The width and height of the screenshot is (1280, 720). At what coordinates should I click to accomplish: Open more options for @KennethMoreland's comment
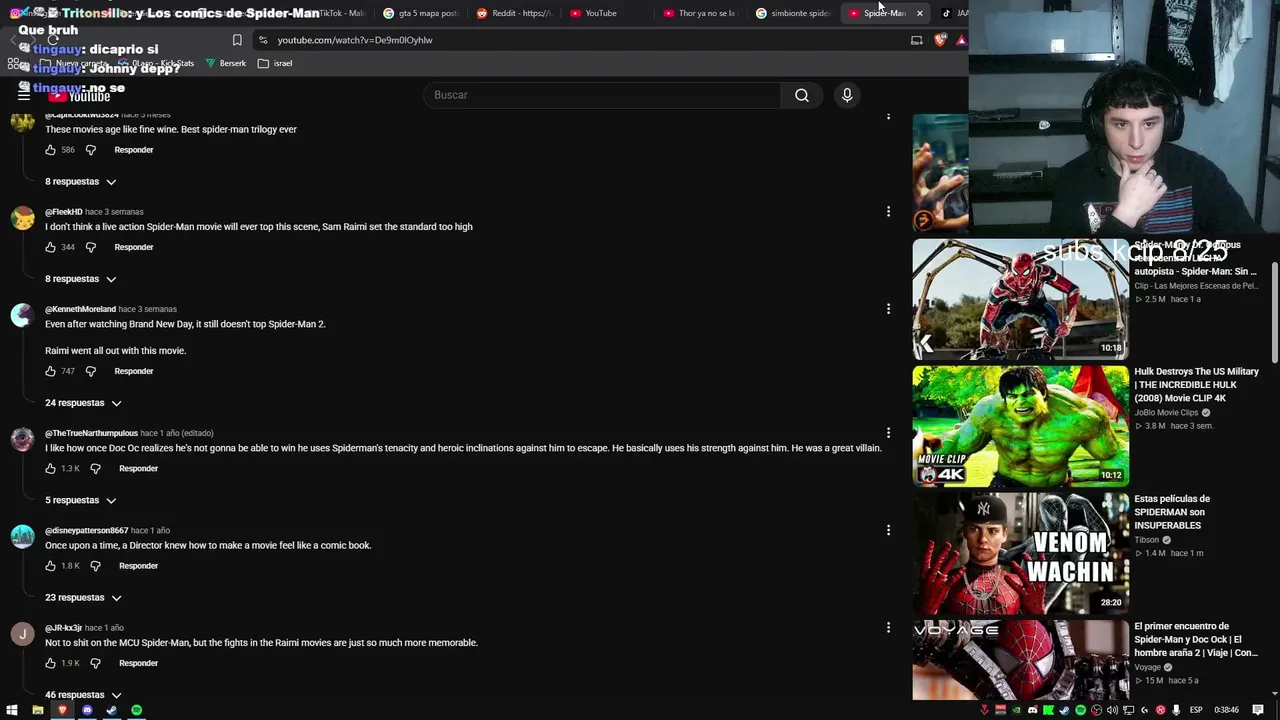pyautogui.click(x=888, y=309)
